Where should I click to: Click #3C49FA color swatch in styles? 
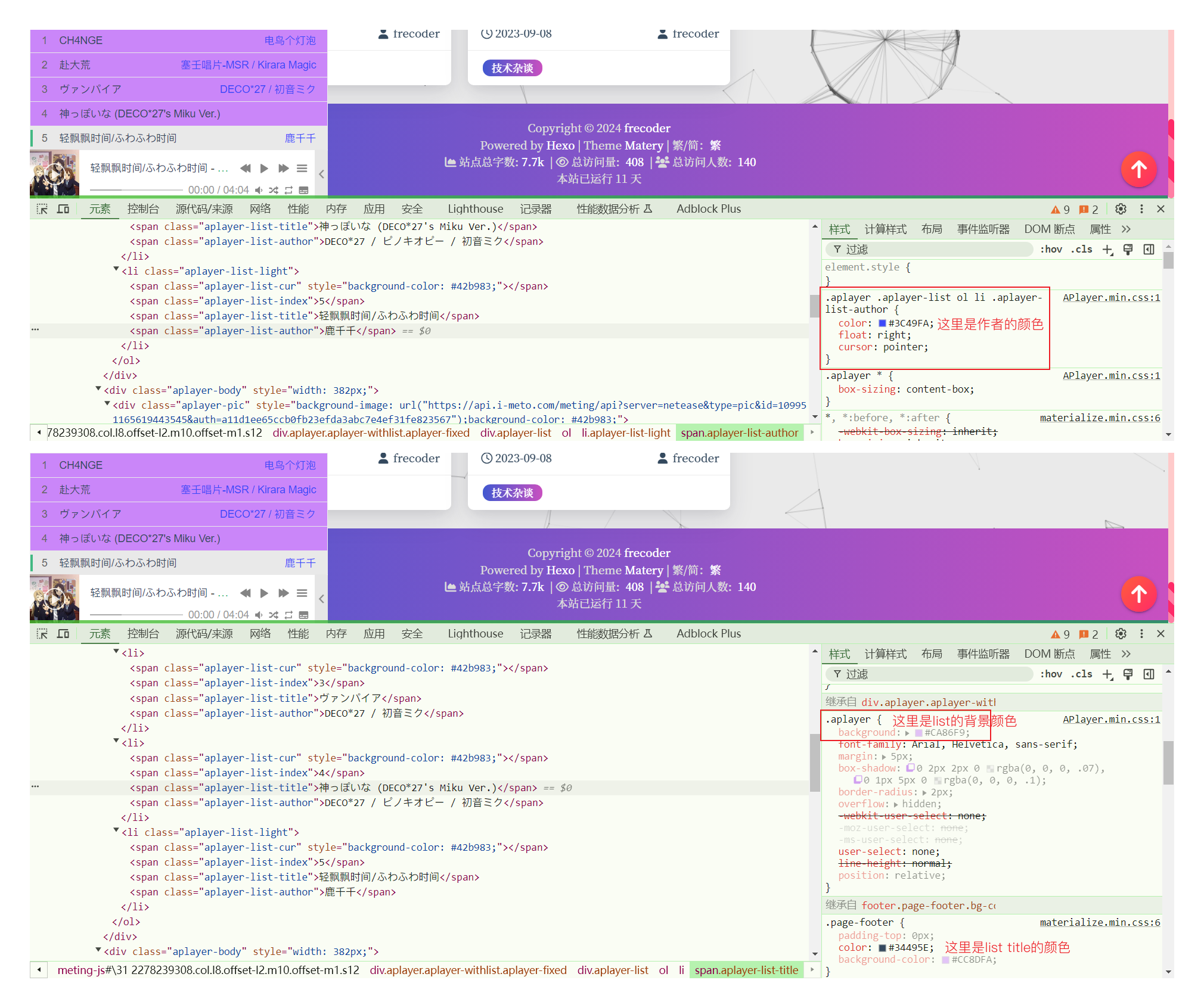(882, 323)
